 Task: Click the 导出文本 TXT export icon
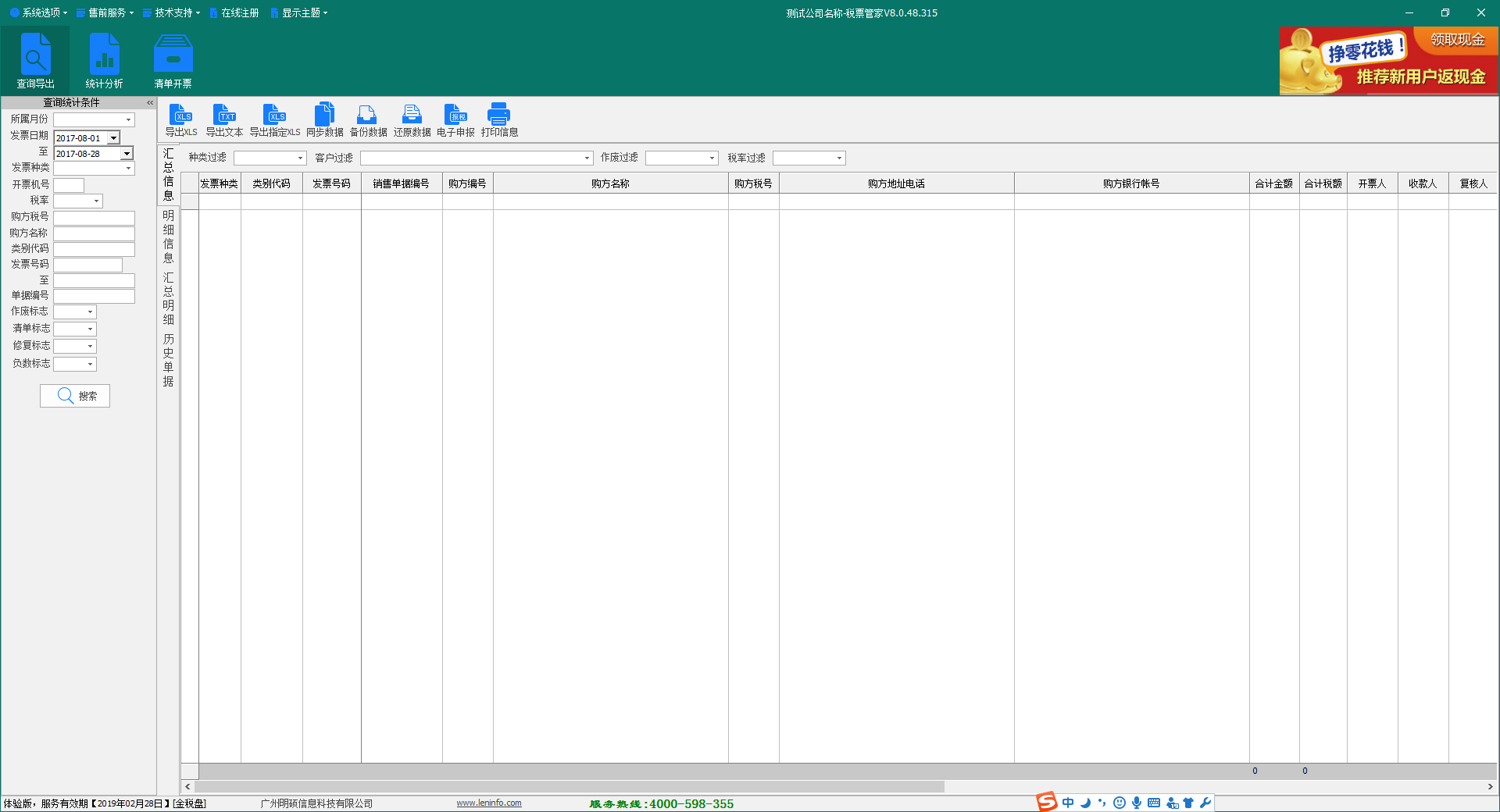pyautogui.click(x=224, y=120)
